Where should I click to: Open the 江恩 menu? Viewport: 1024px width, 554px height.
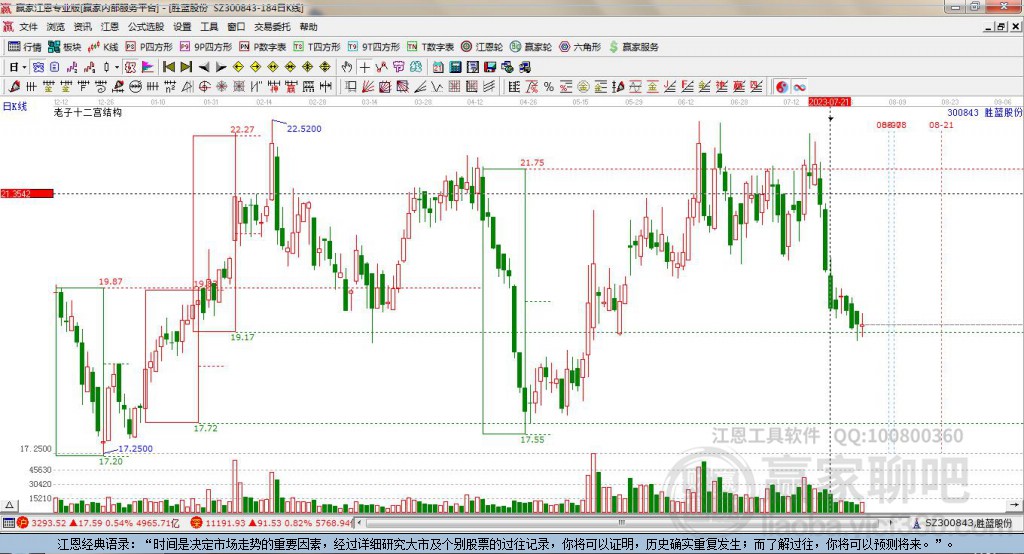click(x=110, y=27)
